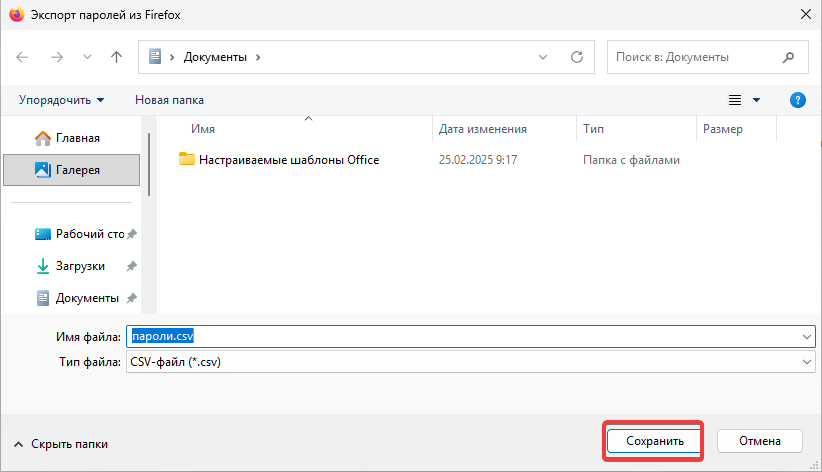Expand the address bar history dropdown

coord(543,57)
